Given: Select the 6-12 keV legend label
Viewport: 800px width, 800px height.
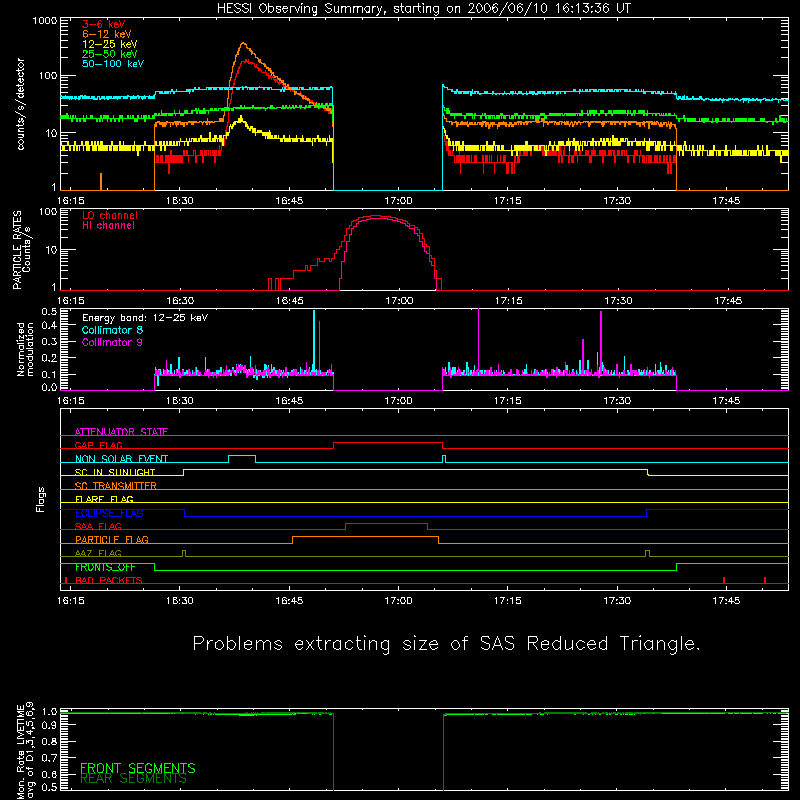Looking at the screenshot, I should coord(107,34).
